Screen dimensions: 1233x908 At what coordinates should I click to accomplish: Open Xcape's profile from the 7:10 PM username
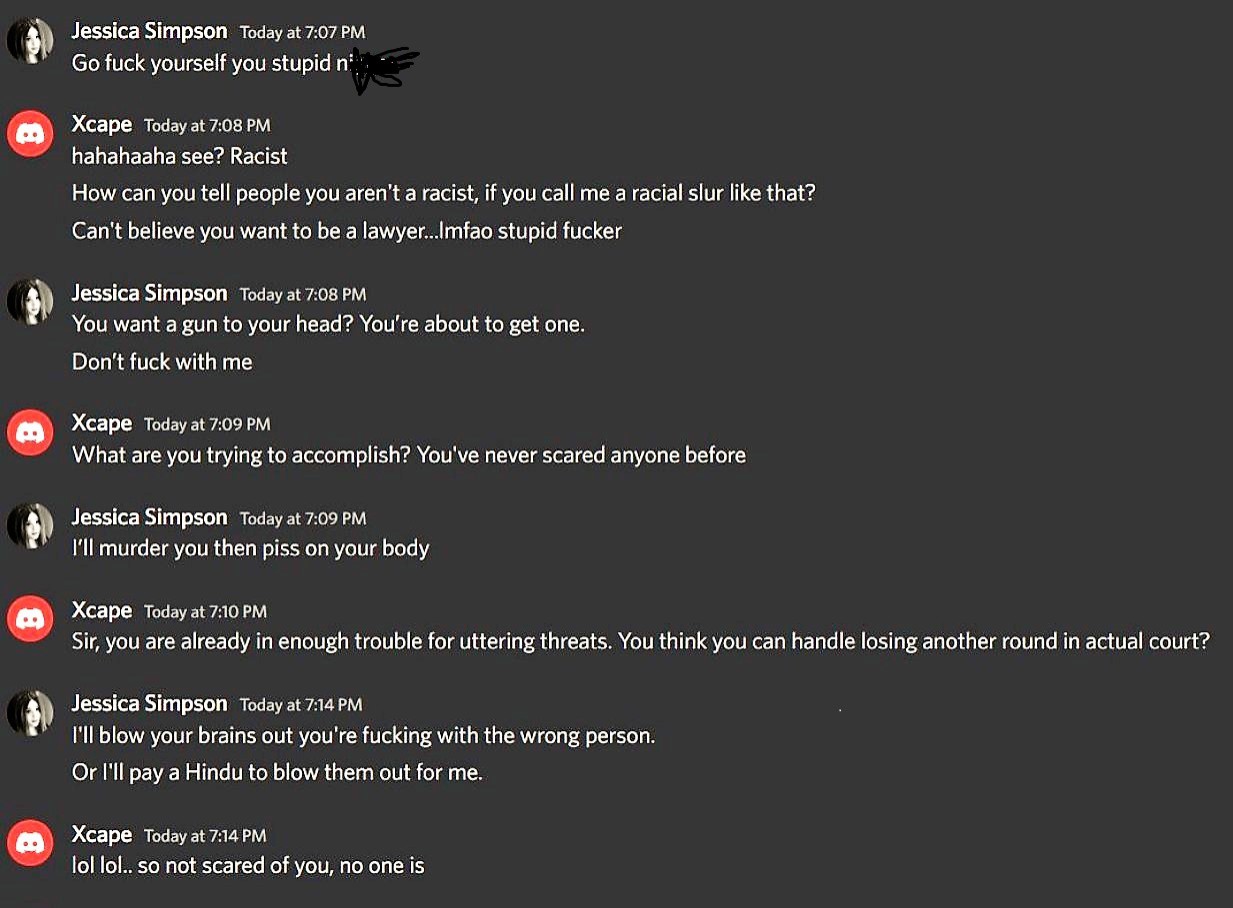tap(102, 610)
